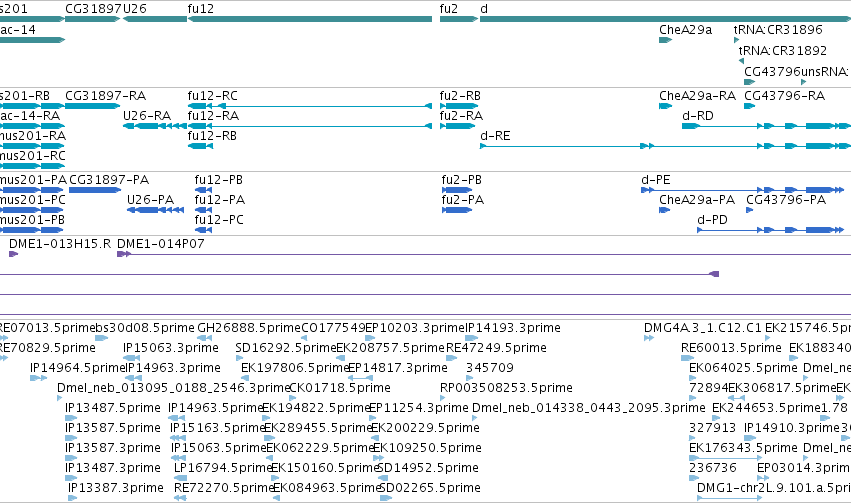Select EST RE72270.5prime

[180, 498]
